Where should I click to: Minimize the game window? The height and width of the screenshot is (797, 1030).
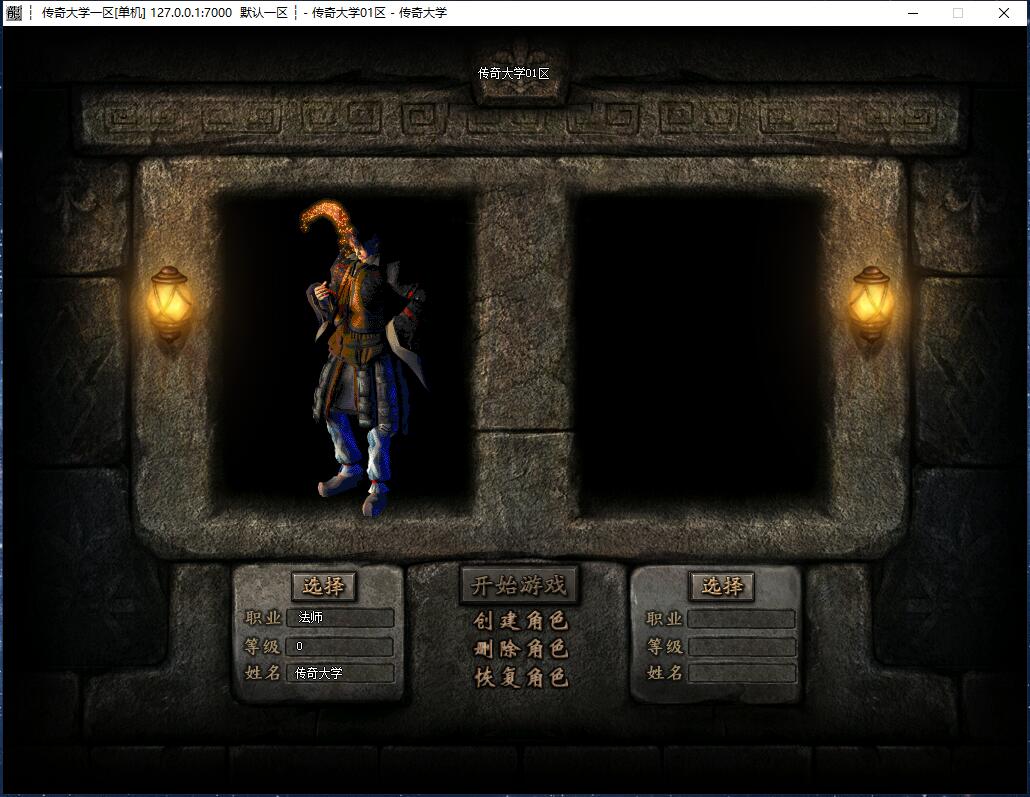tap(912, 13)
